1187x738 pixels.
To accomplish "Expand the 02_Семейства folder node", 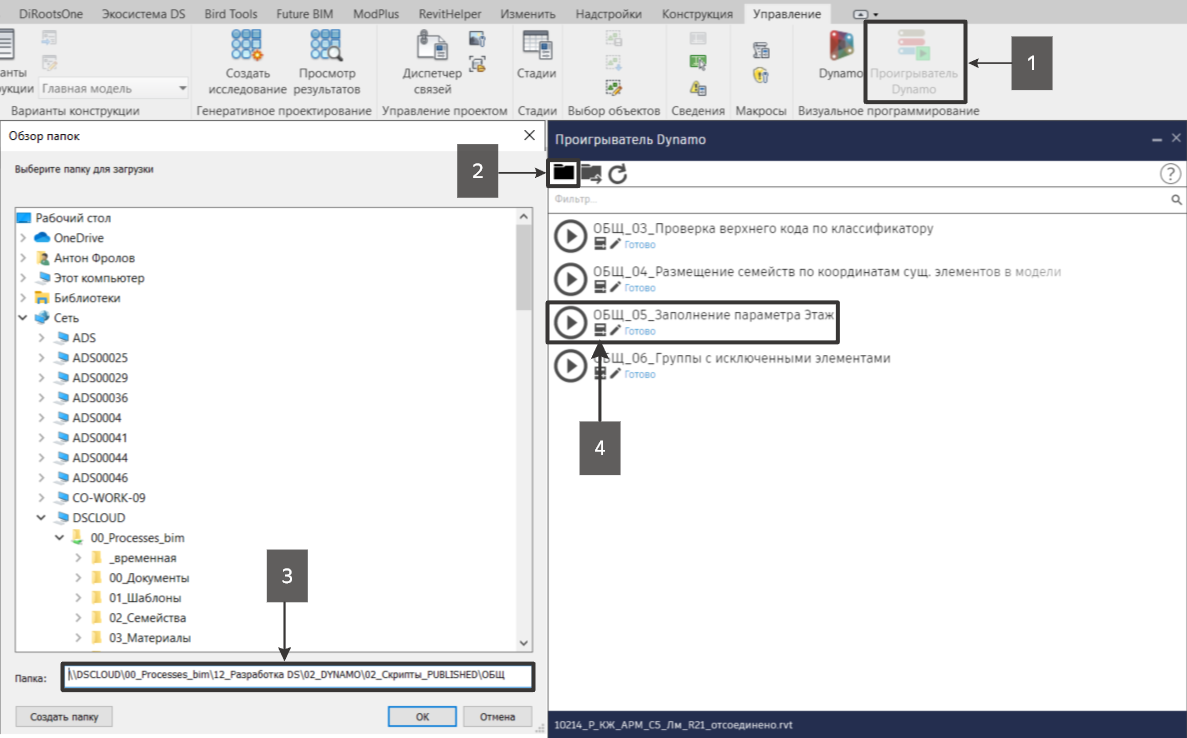I will pos(78,618).
